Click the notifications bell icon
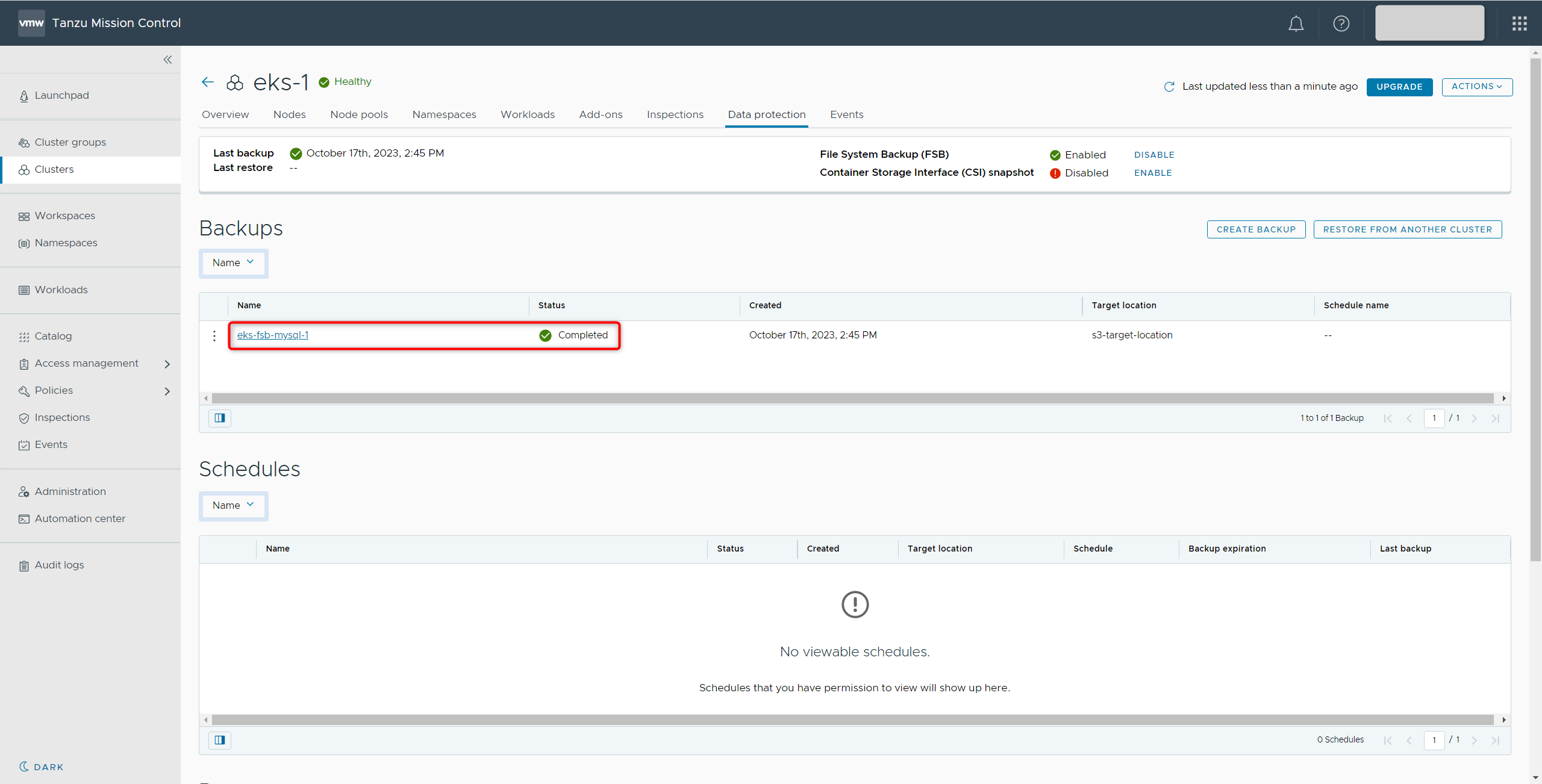 1296,23
